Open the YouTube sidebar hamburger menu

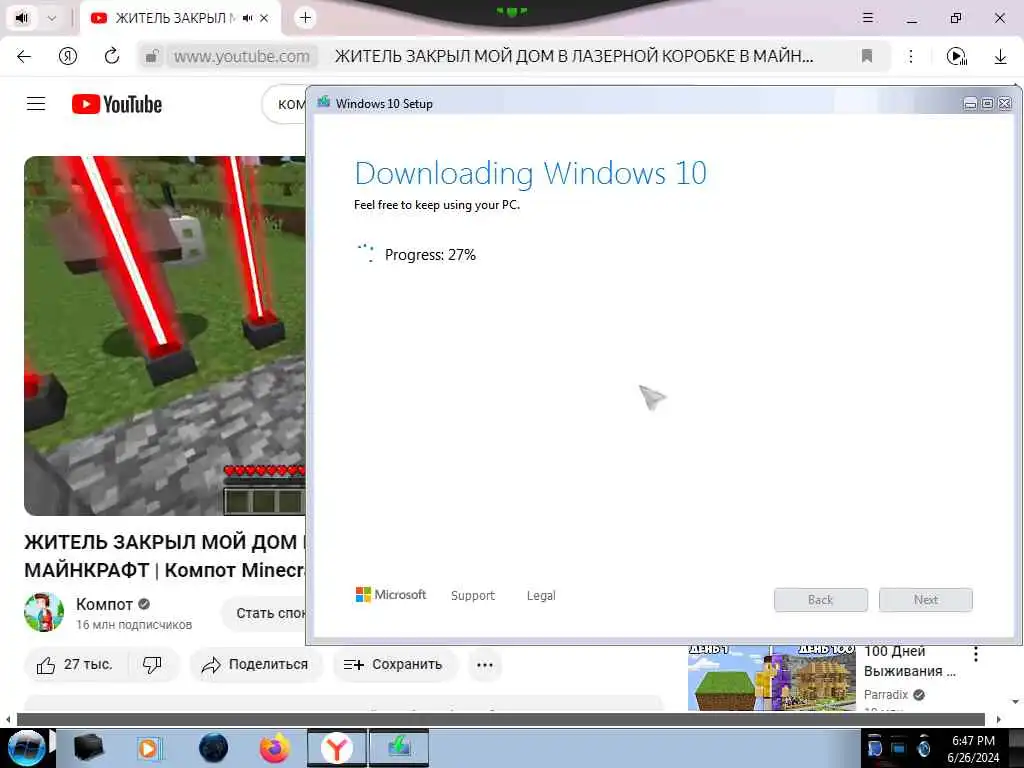click(x=36, y=104)
